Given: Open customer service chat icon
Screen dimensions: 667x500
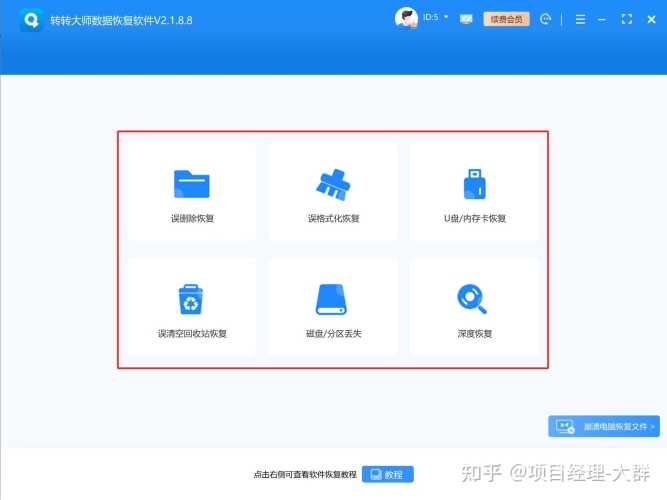Looking at the screenshot, I should coord(545,19).
